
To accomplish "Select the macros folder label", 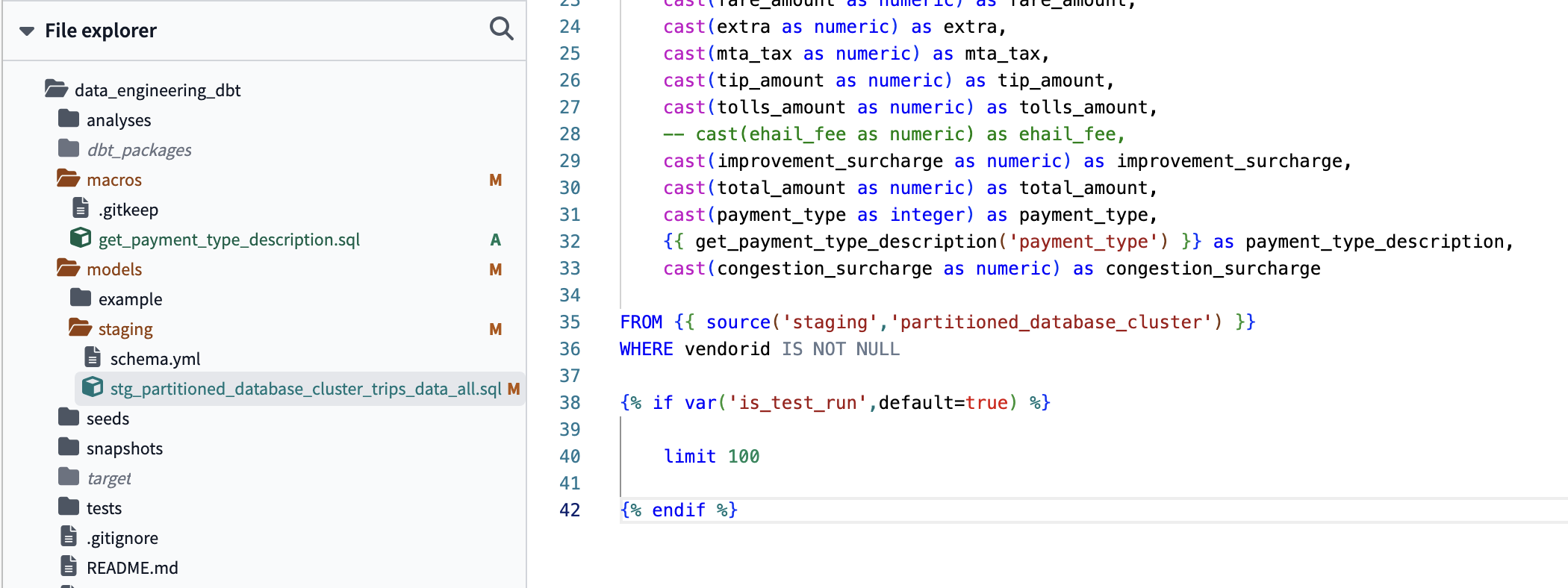I will coord(114,180).
